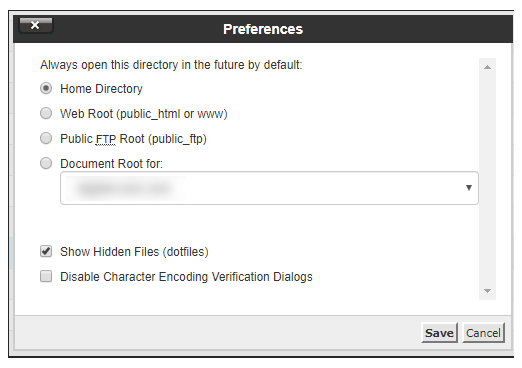The height and width of the screenshot is (368, 522).
Task: Click the Web Root (public_html or www) label
Action: pos(144,114)
